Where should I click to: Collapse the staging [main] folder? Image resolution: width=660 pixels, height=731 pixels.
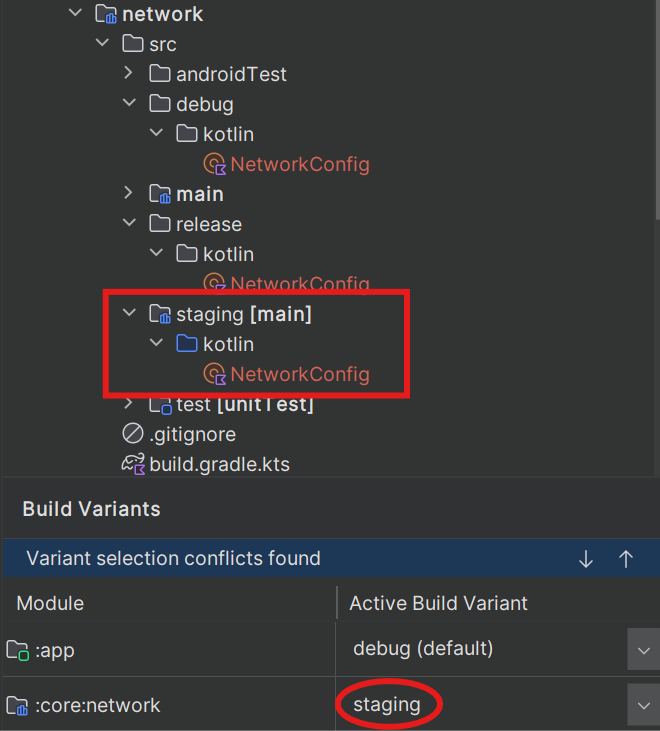129,313
